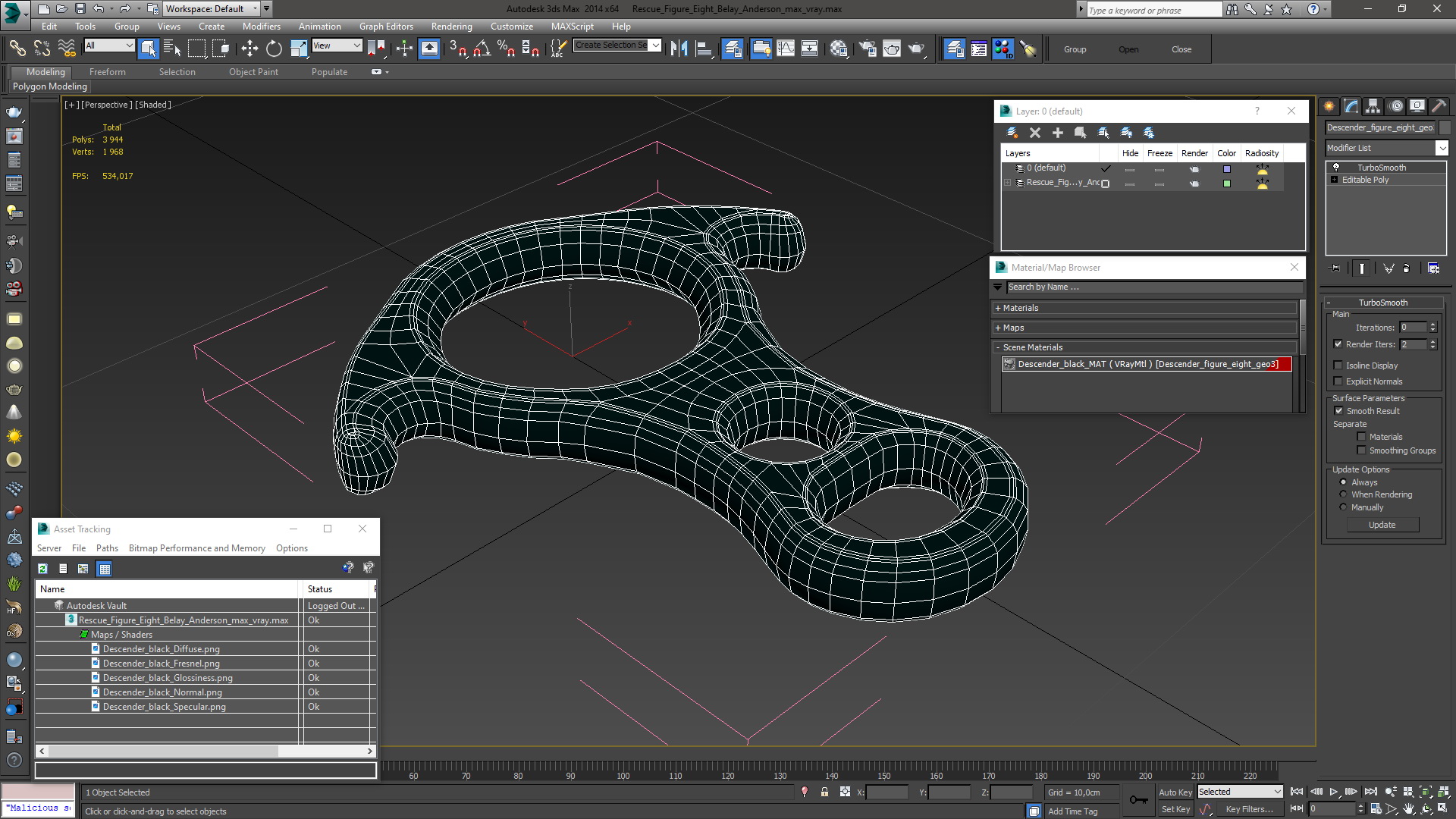1456x819 pixels.
Task: Uncheck Smooth Result option
Action: (x=1339, y=411)
